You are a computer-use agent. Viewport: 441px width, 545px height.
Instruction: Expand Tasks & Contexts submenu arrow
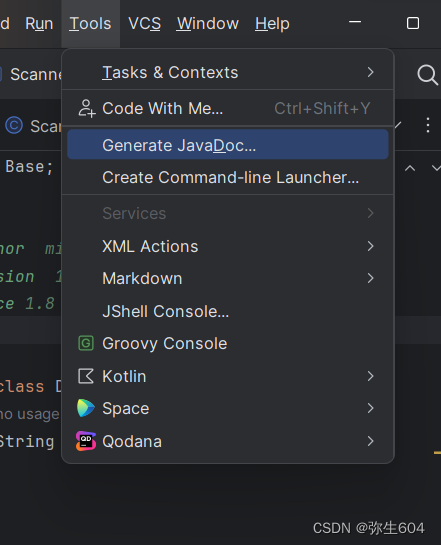370,72
